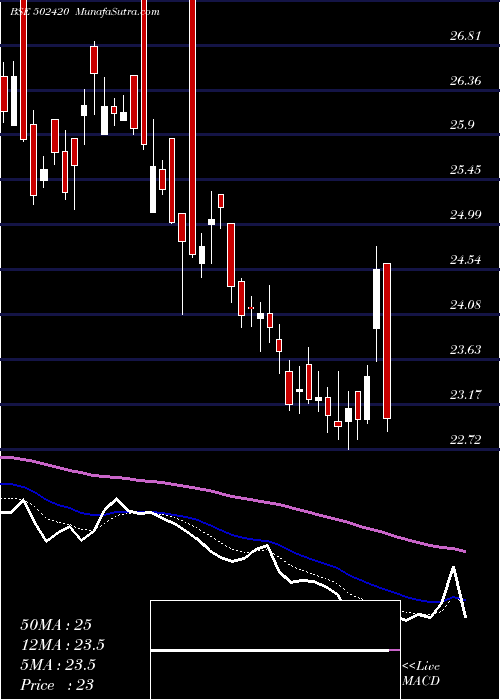
Task: Click the 5MA : 23.5 readout
Action: (x=58, y=665)
